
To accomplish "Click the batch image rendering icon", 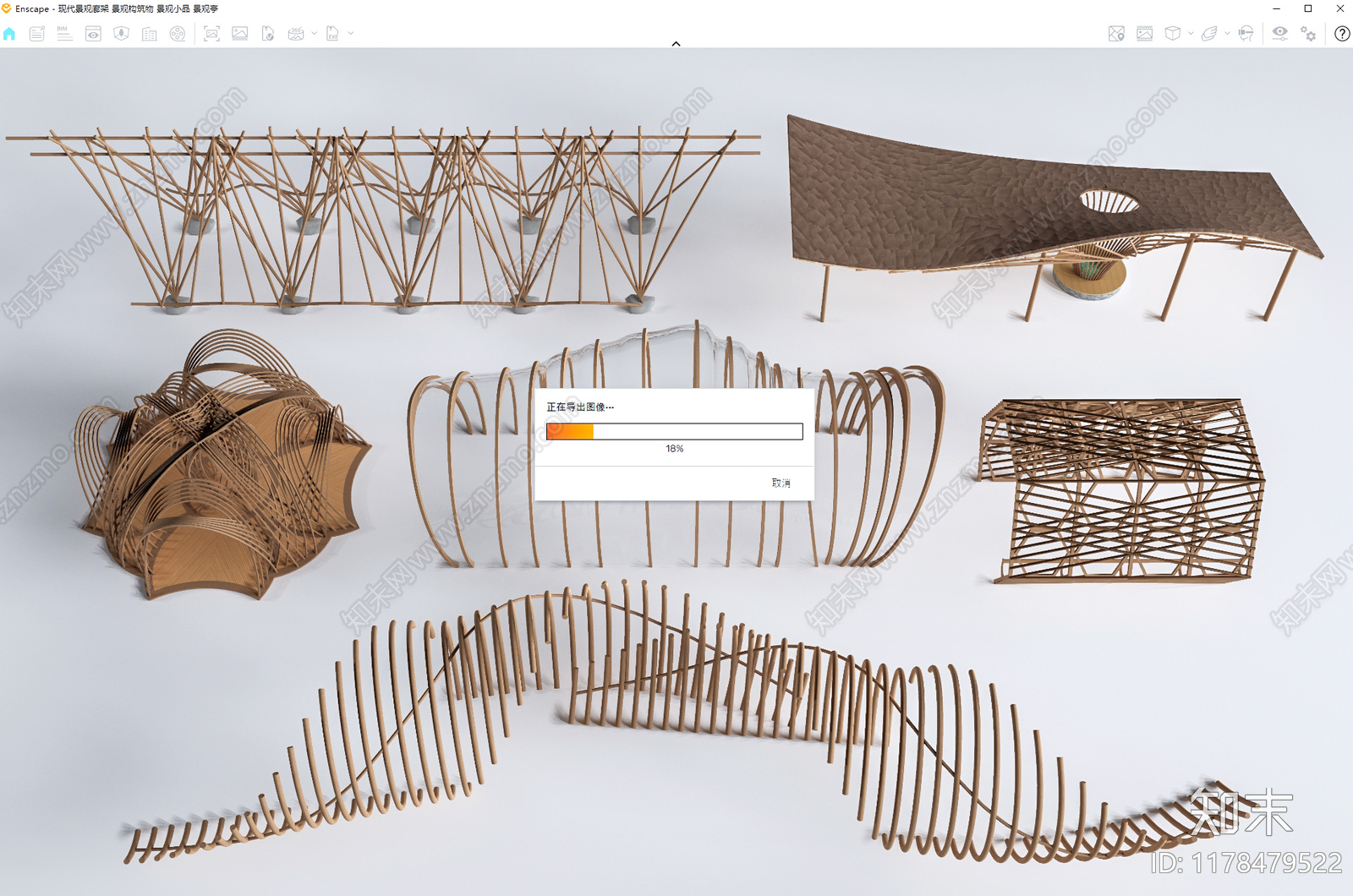I will [240, 34].
